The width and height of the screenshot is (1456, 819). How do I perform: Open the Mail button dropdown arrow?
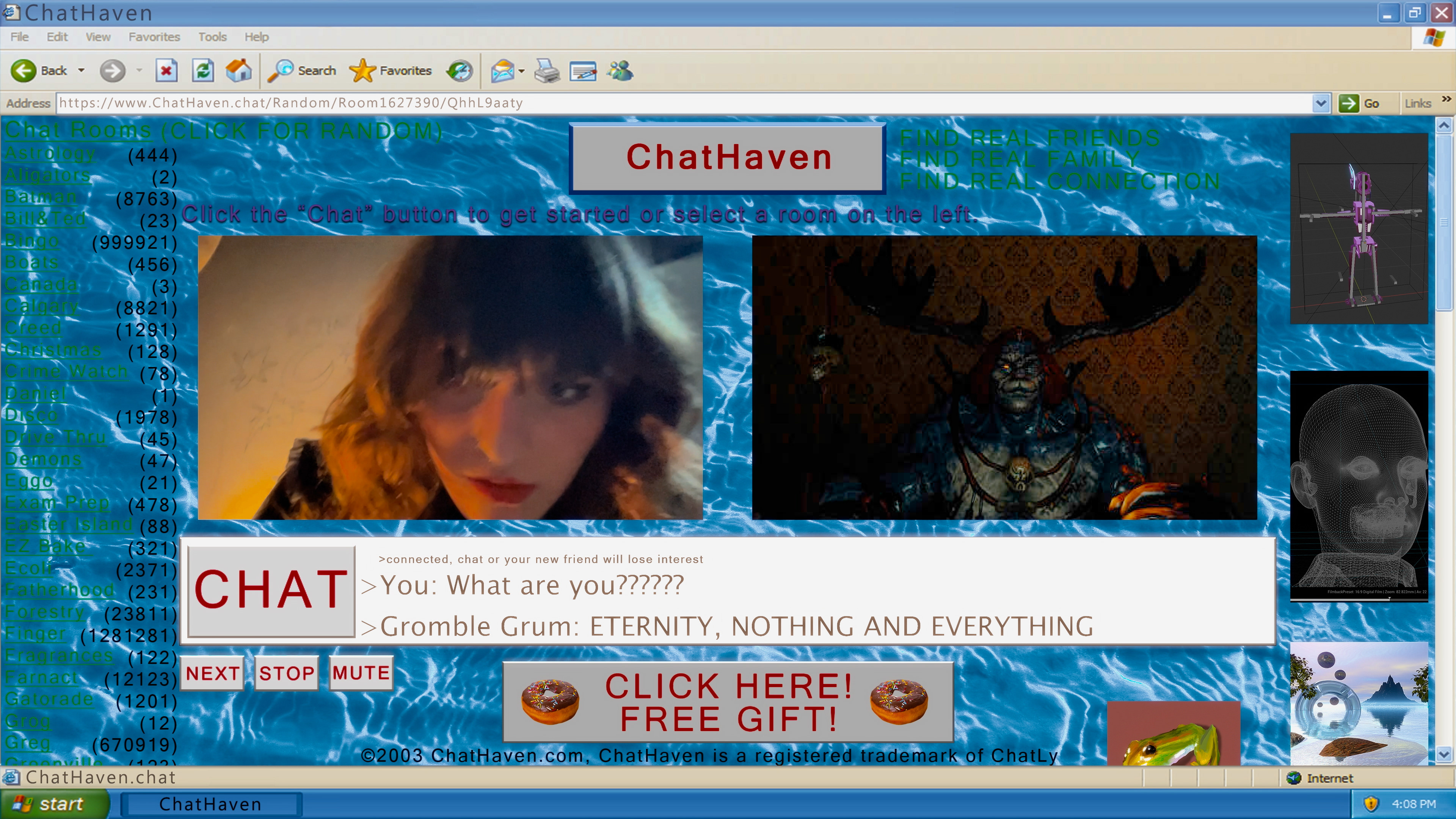522,71
